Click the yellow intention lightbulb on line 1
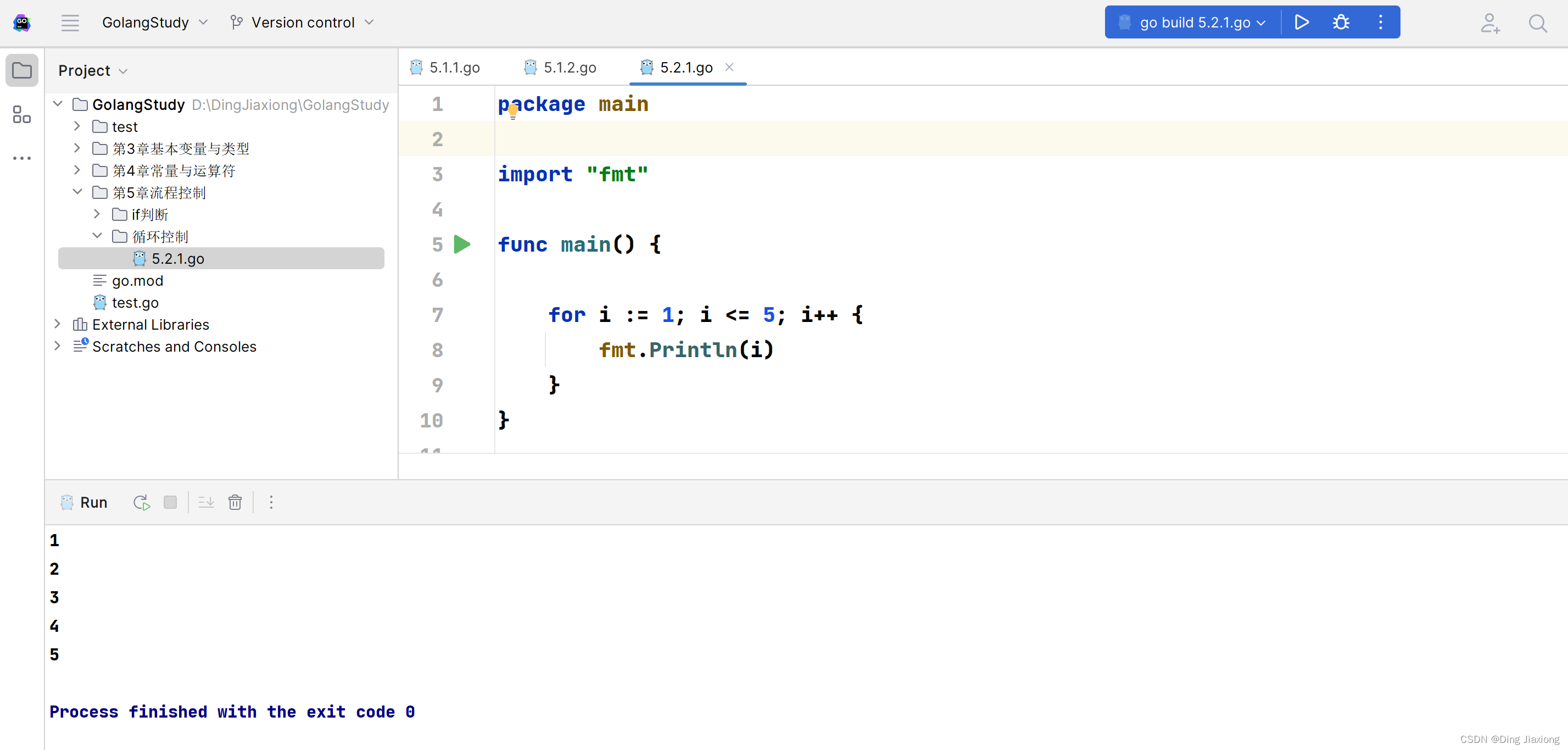The image size is (1568, 750). click(x=513, y=112)
